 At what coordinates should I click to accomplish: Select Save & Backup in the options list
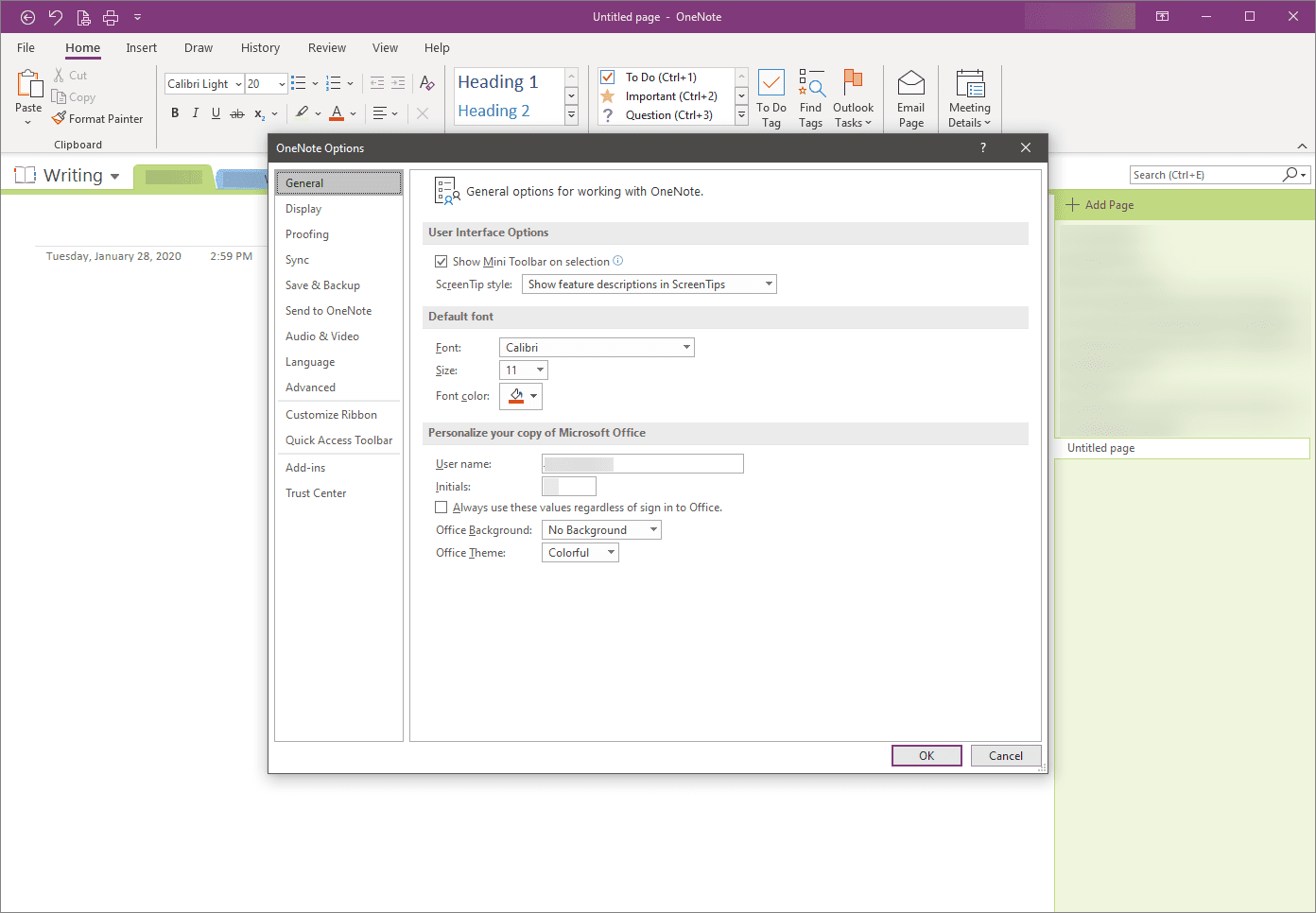click(338, 285)
